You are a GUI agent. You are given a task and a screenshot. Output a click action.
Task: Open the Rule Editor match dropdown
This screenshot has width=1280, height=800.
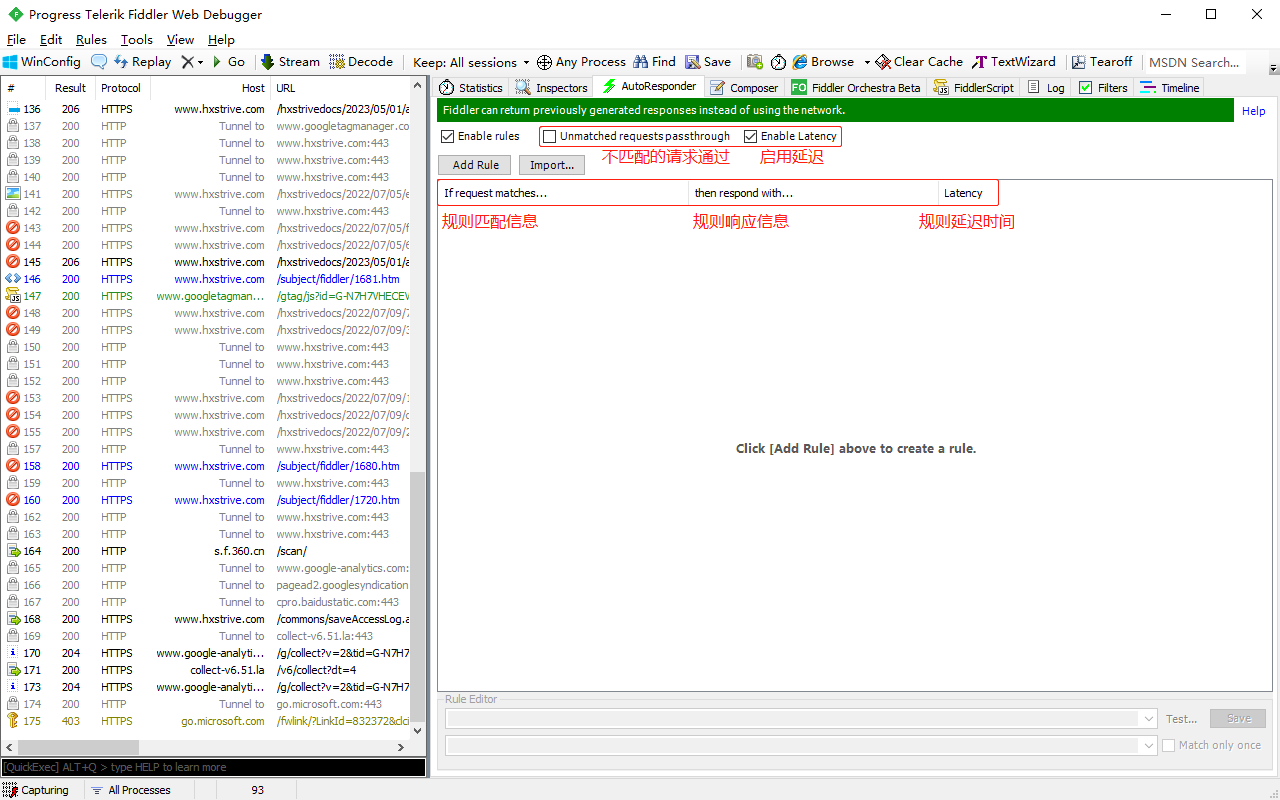click(x=1148, y=718)
